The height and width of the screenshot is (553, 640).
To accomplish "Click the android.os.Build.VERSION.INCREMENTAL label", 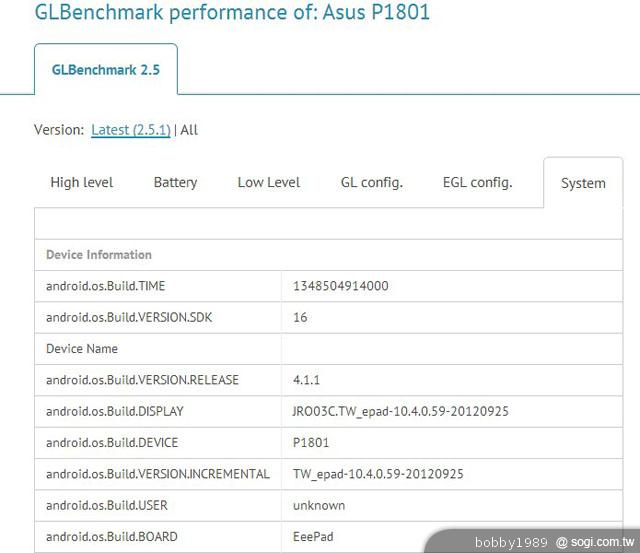I will pos(158,474).
